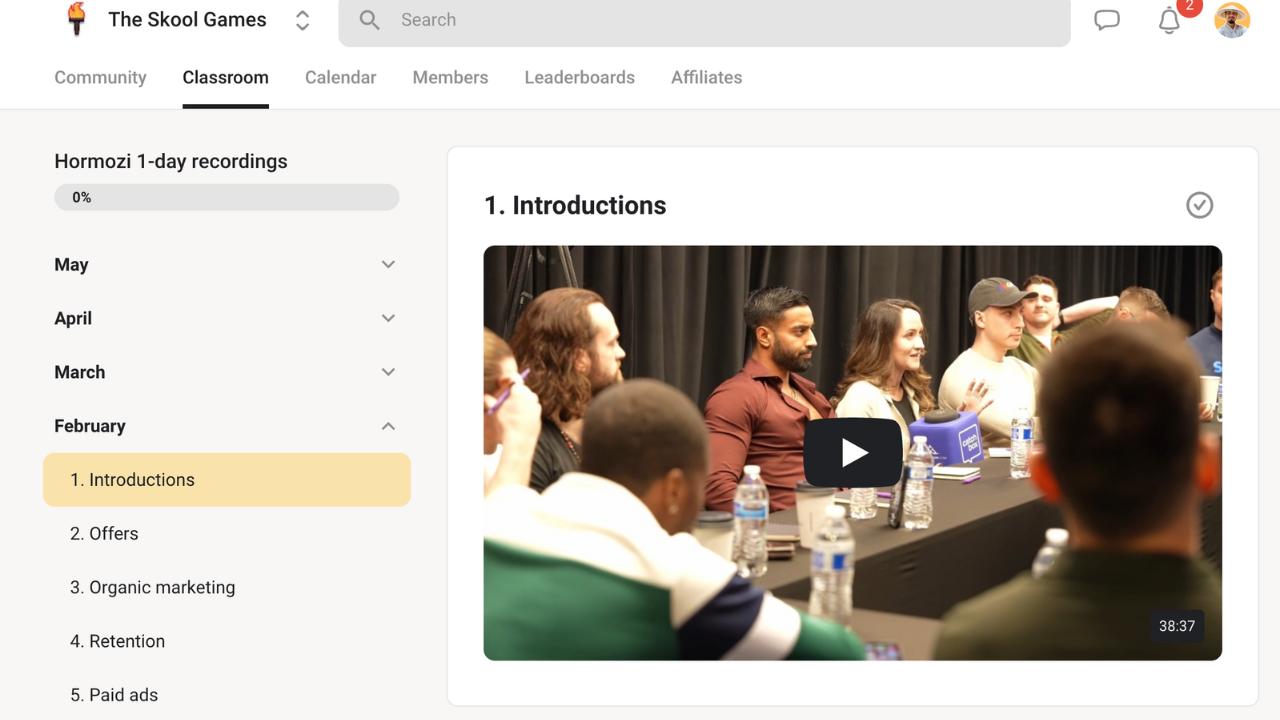
Task: Click The Skool Games community name
Action: point(187,20)
